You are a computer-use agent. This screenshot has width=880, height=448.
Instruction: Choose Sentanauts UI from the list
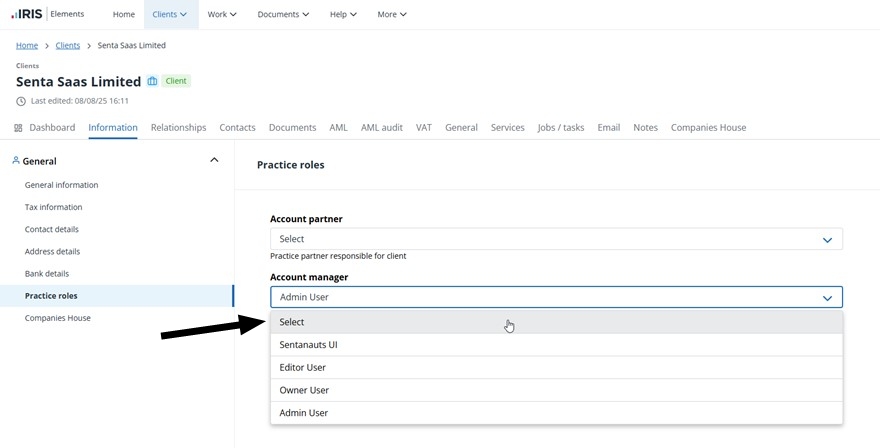pyautogui.click(x=308, y=345)
